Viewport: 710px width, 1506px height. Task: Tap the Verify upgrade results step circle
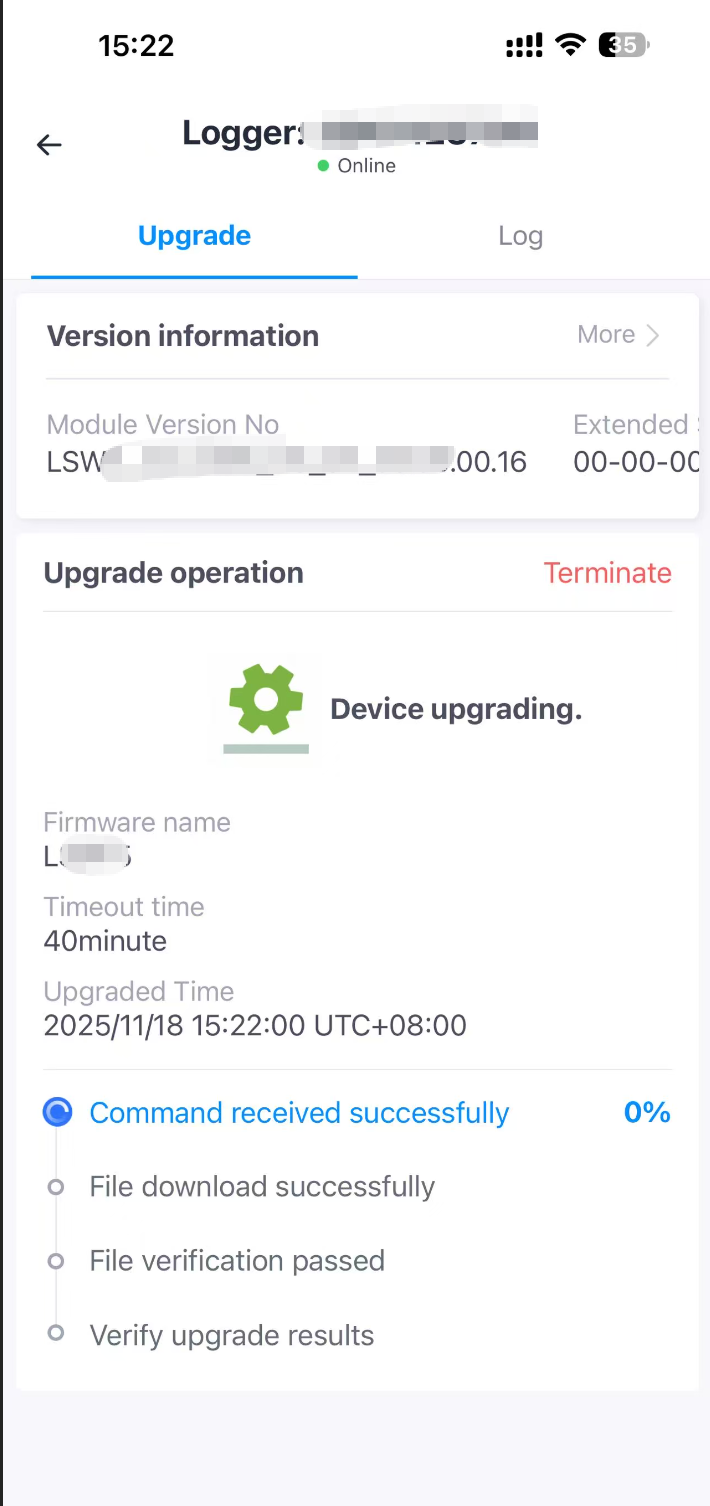point(56,1334)
